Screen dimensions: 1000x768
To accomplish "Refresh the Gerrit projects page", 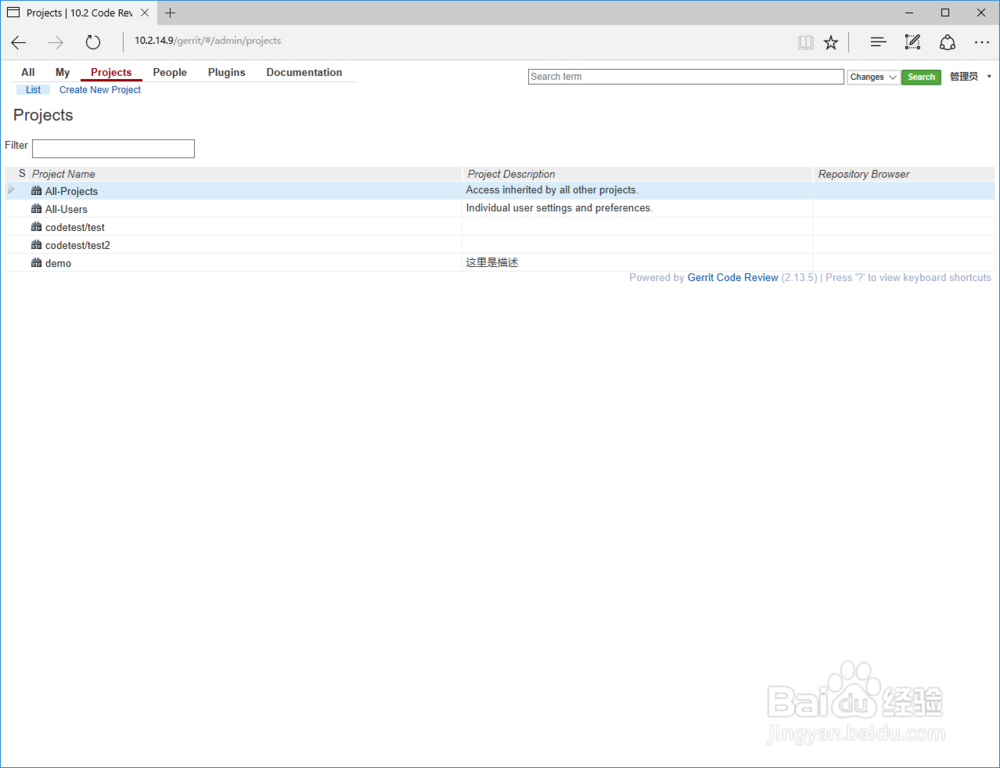I will pyautogui.click(x=93, y=42).
